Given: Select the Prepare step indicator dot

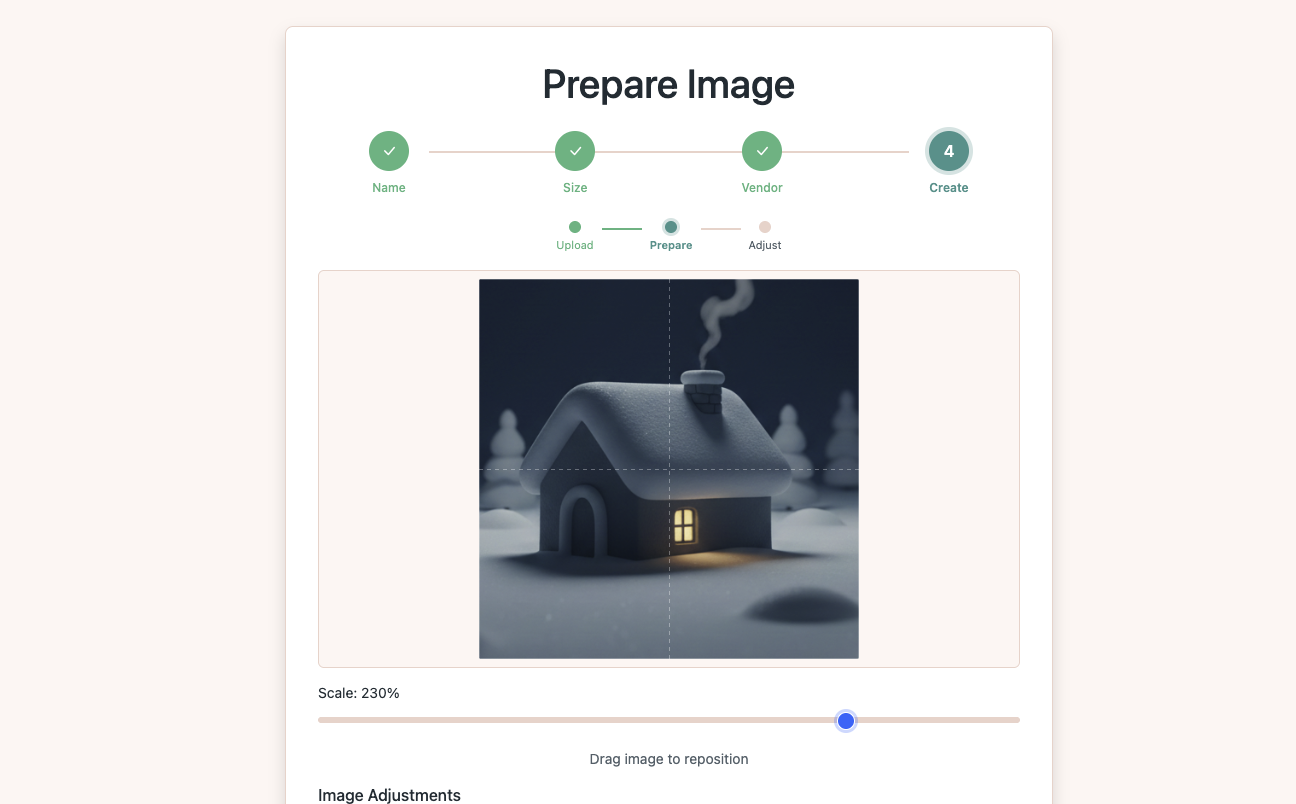Looking at the screenshot, I should click(x=671, y=227).
